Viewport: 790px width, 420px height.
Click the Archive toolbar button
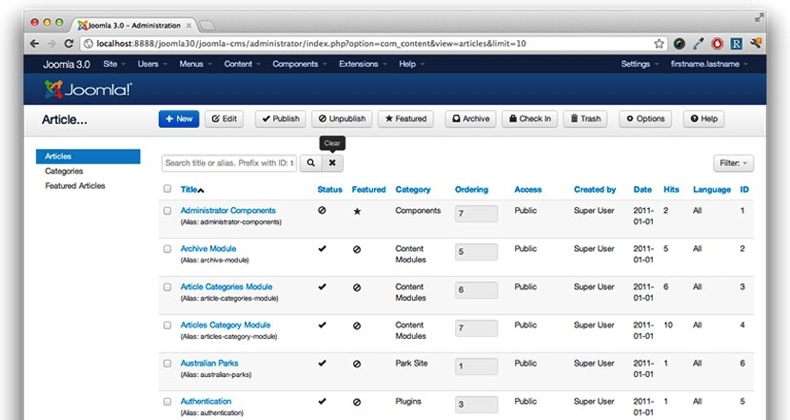pyautogui.click(x=471, y=119)
